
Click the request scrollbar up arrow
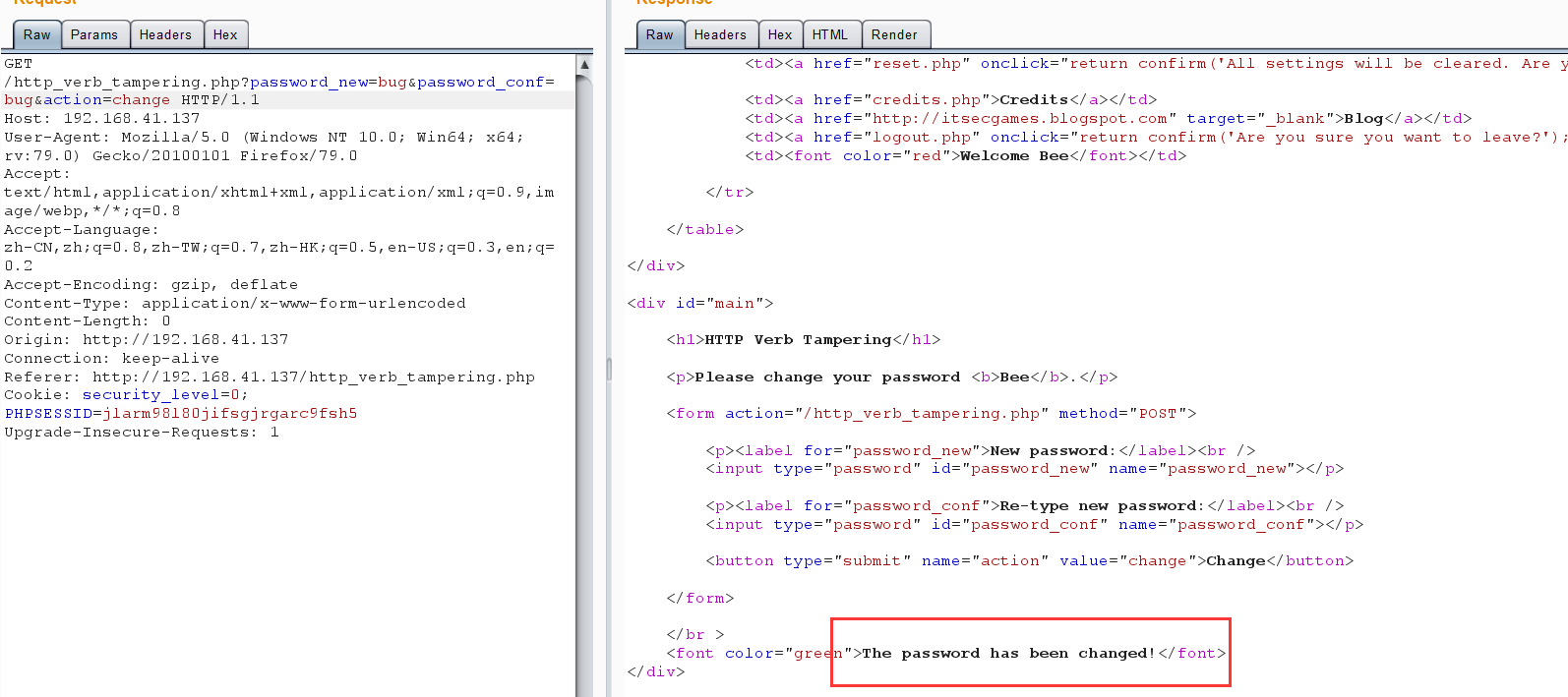(x=584, y=64)
